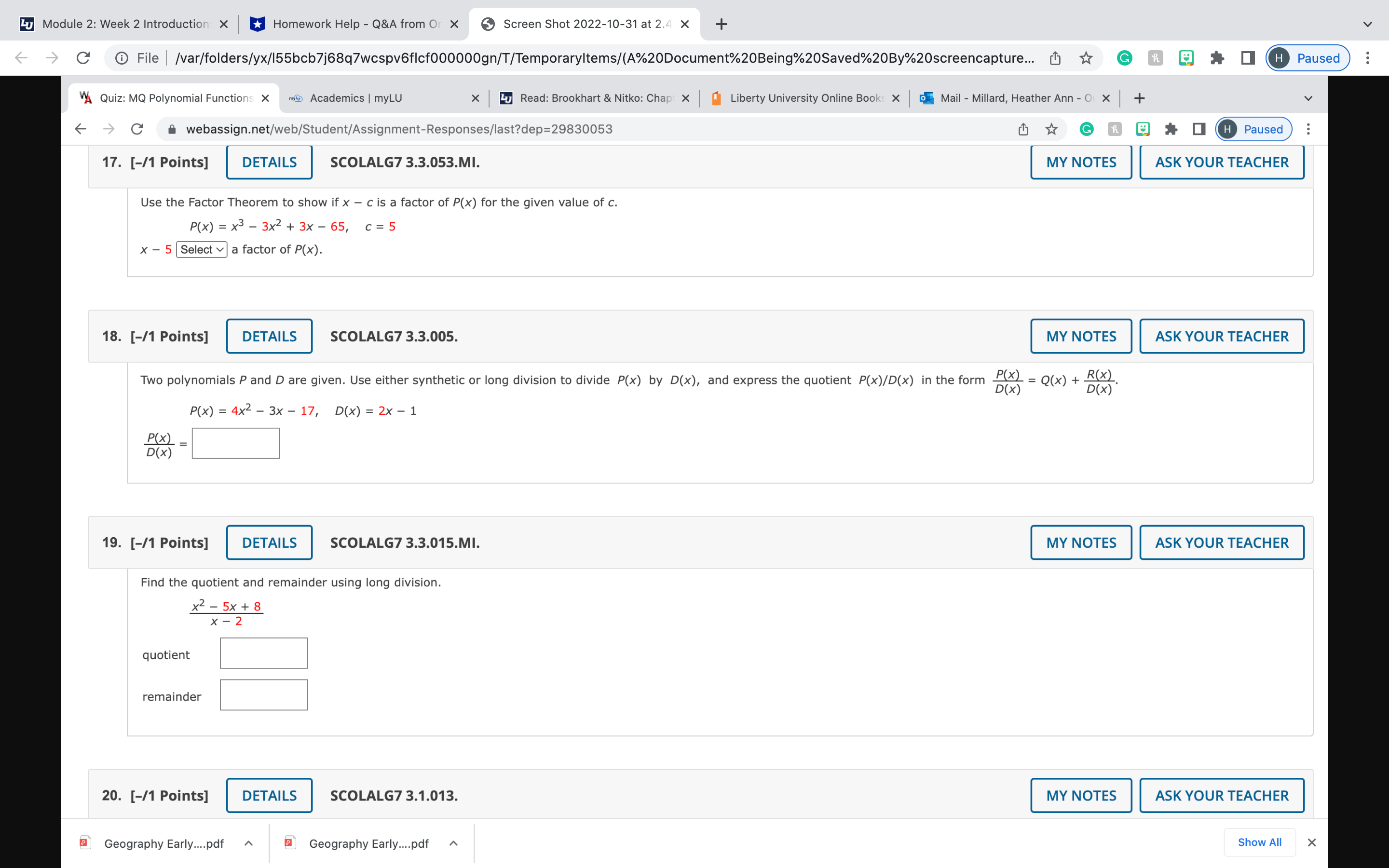Switch to the Homework Help Q&A tab
Screen dimensions: 1389x868
[350, 24]
